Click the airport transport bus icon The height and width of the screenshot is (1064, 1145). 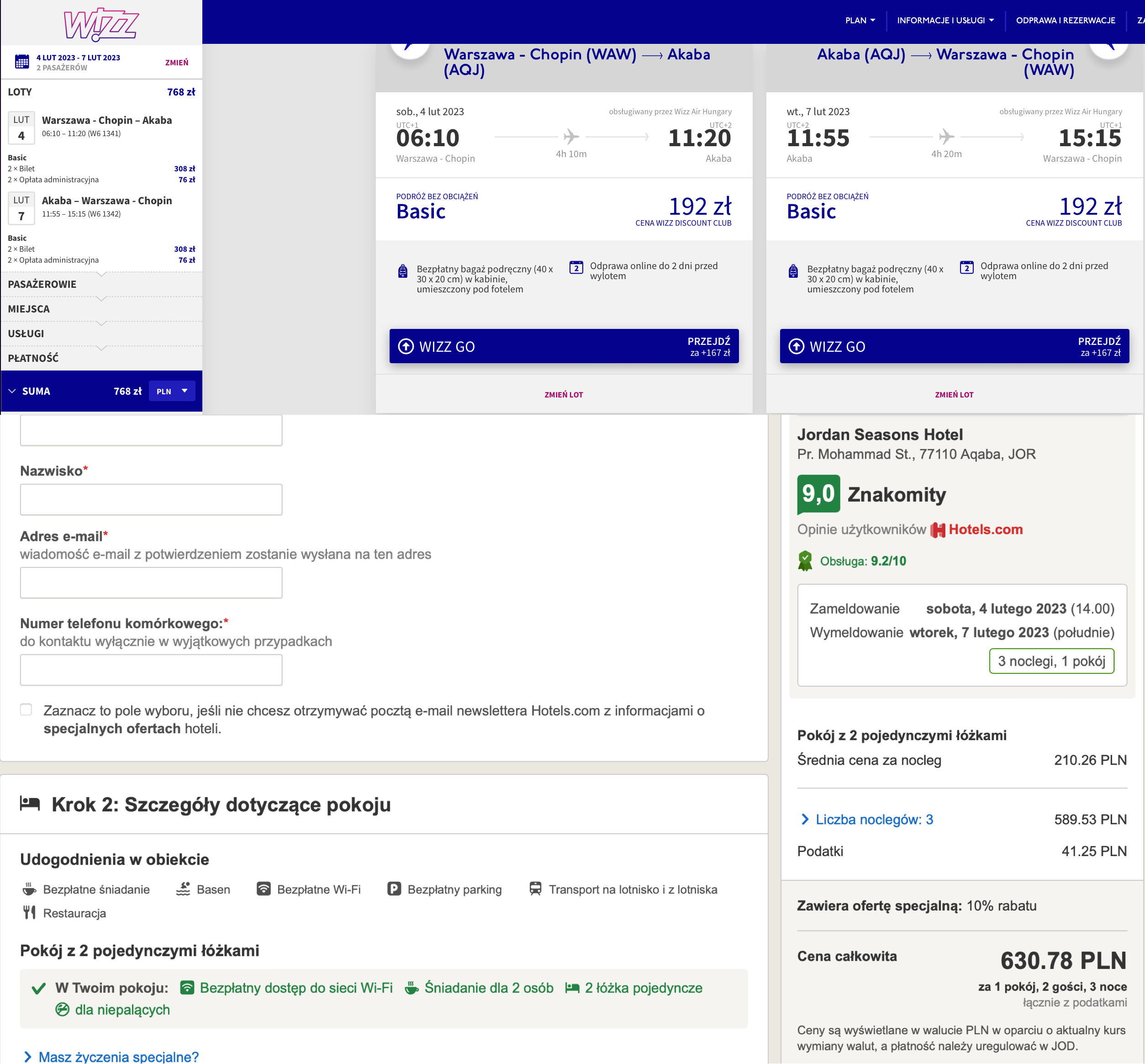click(535, 889)
